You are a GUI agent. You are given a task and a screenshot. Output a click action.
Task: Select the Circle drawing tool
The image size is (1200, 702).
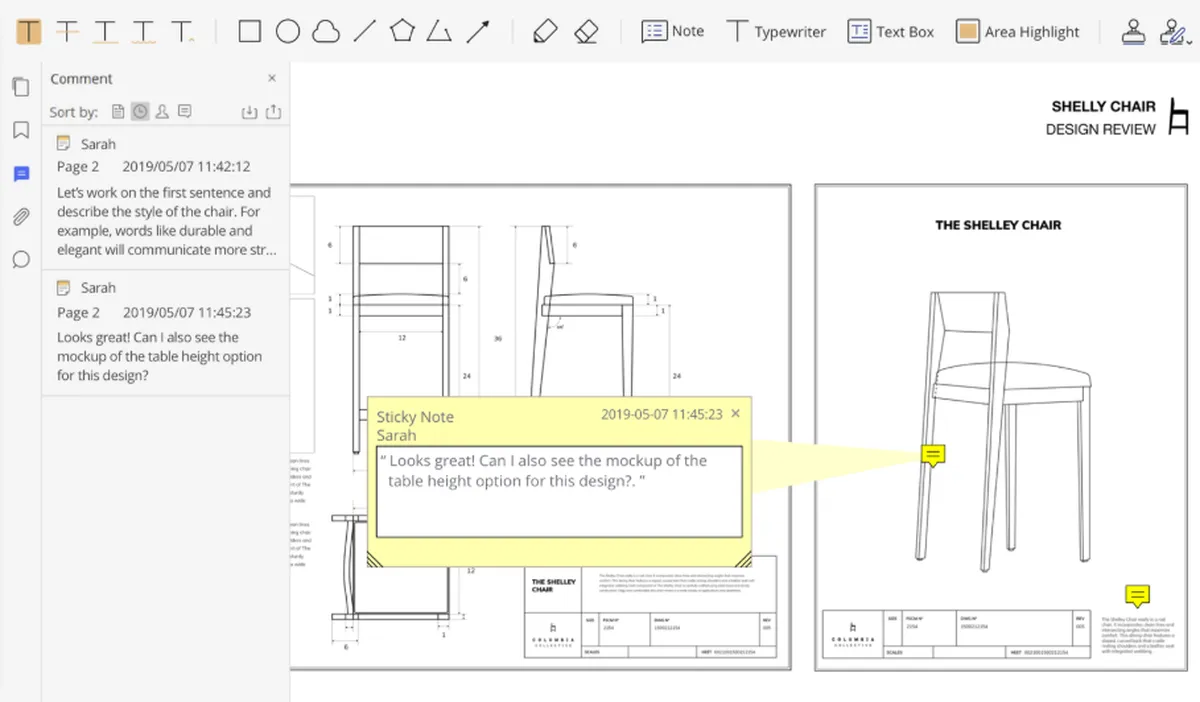tap(288, 31)
